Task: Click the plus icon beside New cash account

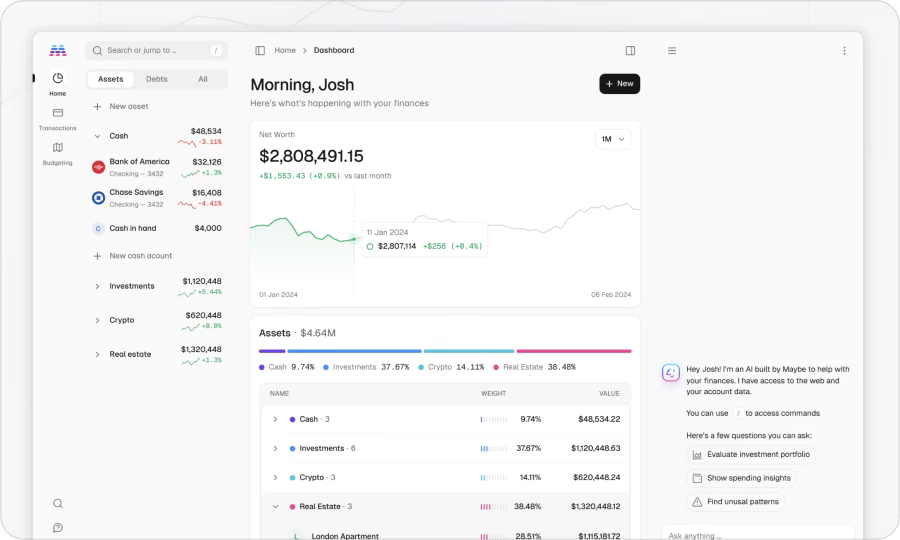Action: pos(98,256)
